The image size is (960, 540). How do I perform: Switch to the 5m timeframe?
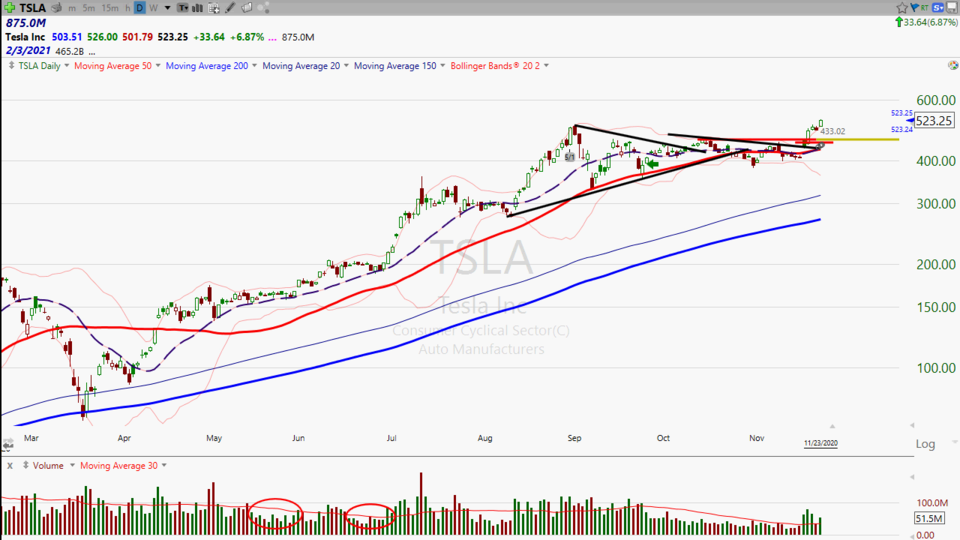89,8
